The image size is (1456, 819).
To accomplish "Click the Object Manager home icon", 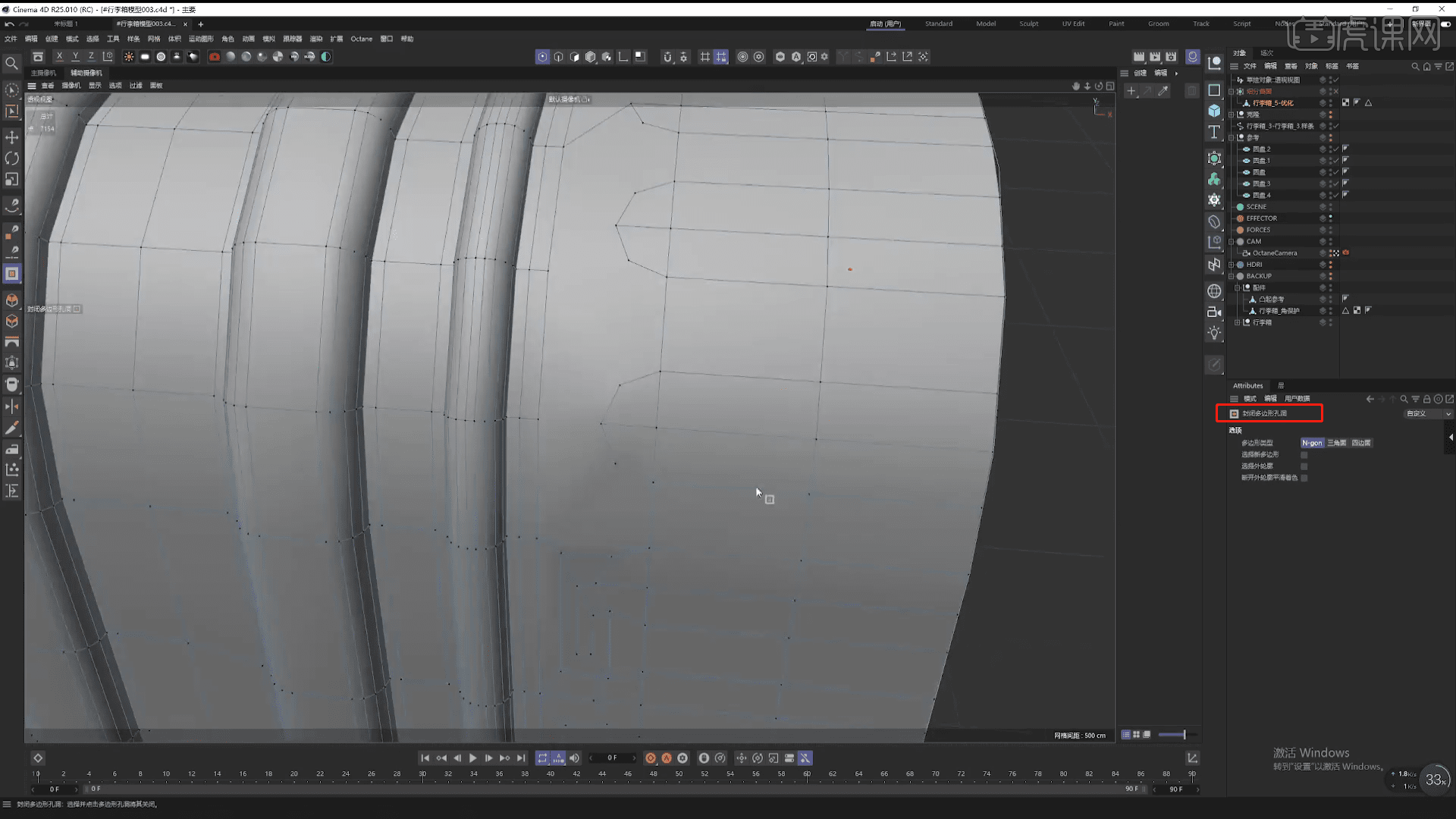I will (x=1426, y=67).
